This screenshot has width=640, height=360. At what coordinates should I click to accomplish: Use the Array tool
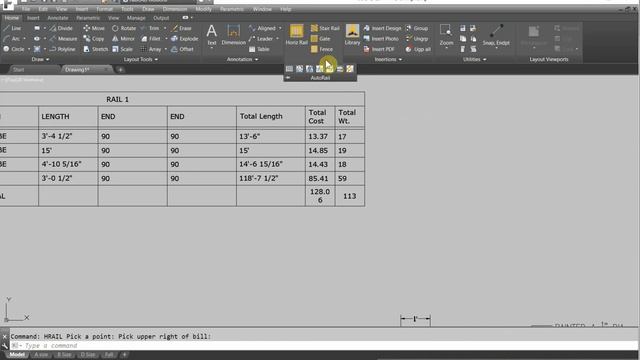[x=151, y=49]
